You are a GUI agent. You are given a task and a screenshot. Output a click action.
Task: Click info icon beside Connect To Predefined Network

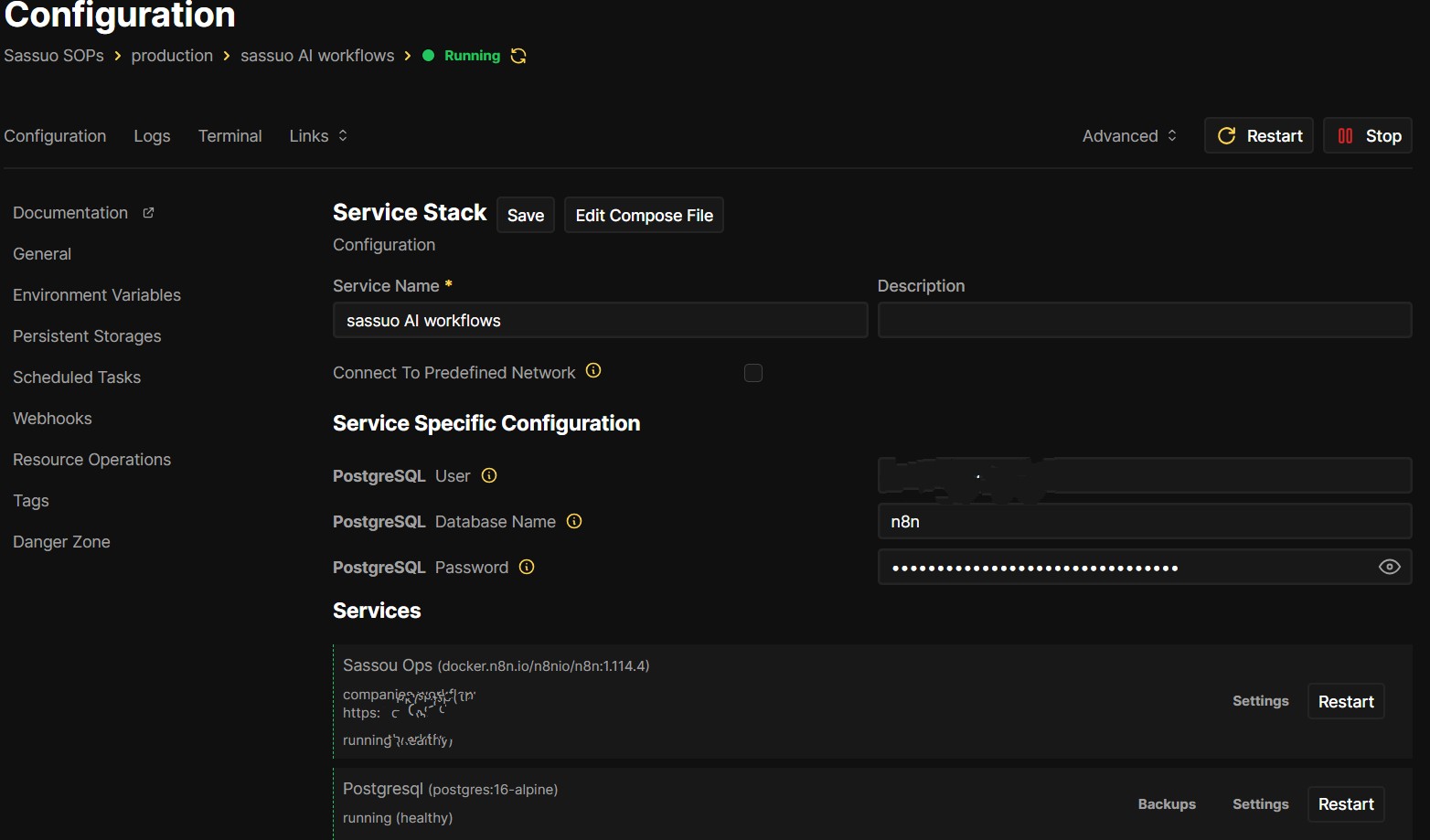point(593,371)
